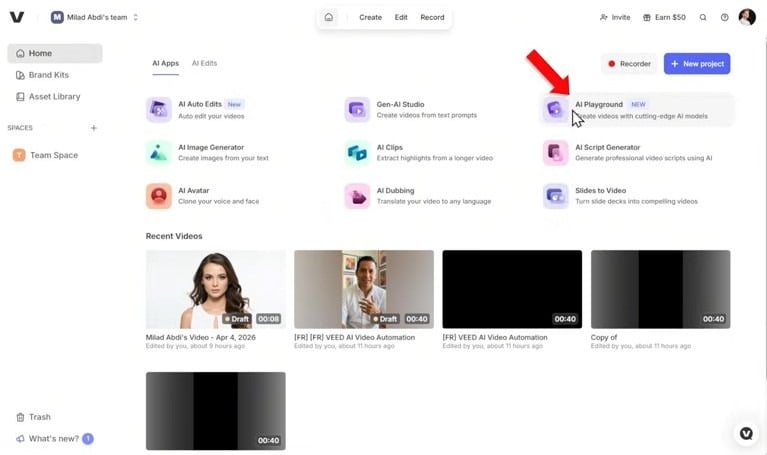Click the Invite button
The image size is (767, 455).
pos(615,17)
